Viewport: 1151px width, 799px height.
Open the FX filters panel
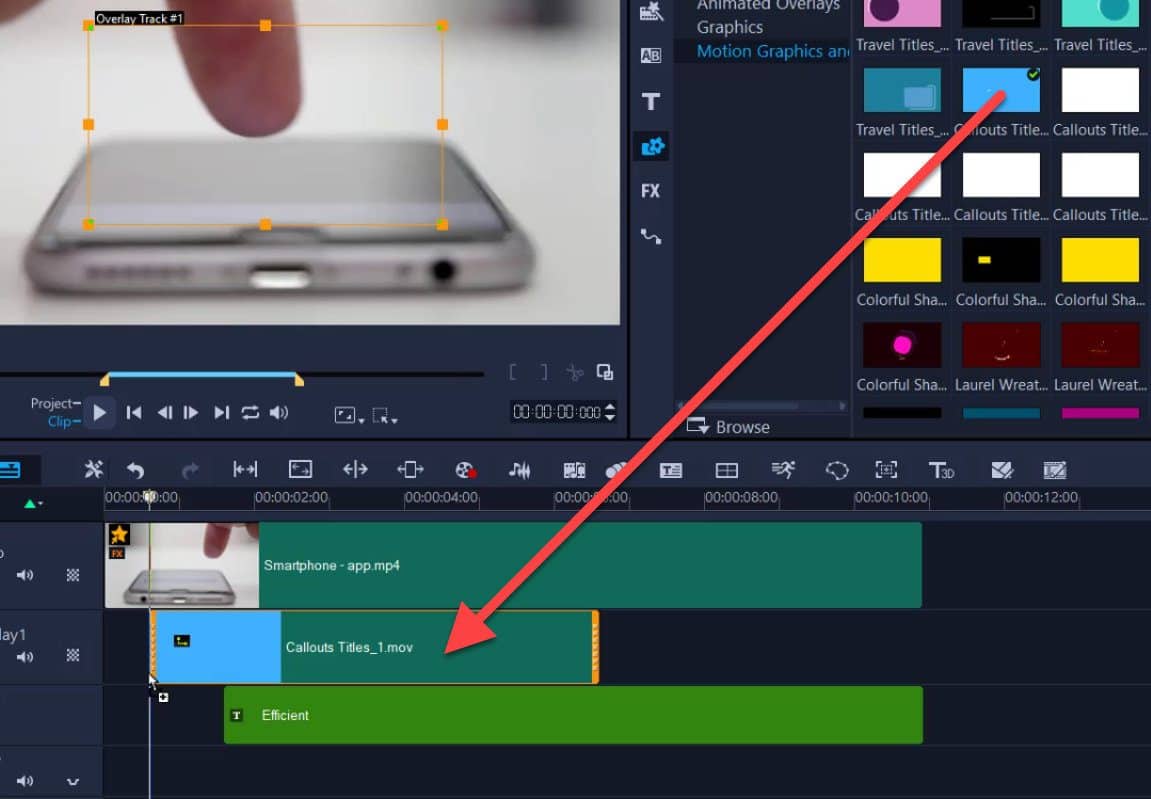coord(651,190)
